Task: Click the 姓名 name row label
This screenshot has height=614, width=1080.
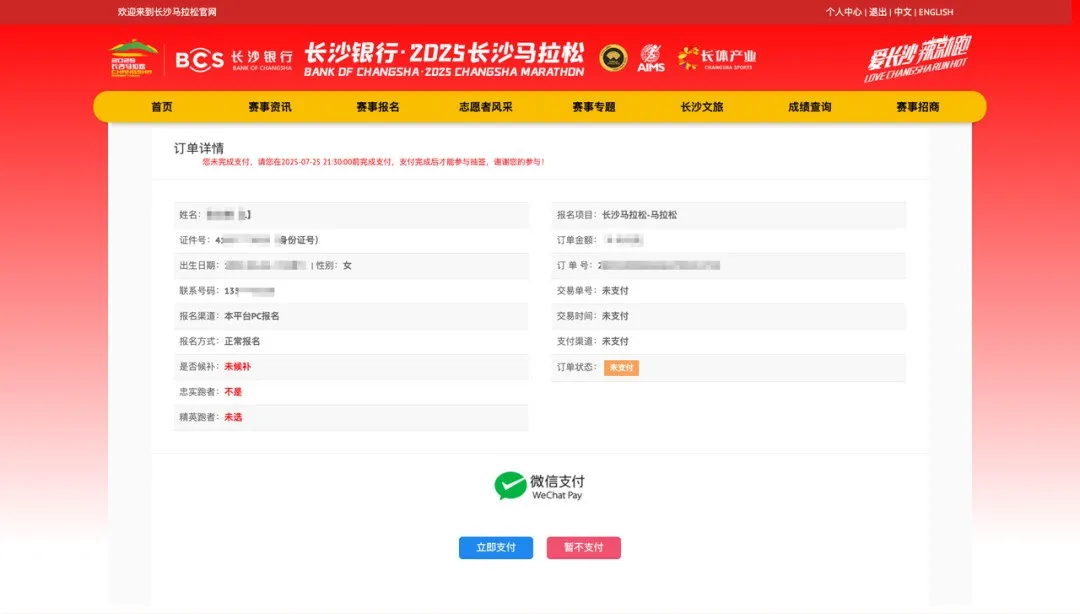Action: [x=190, y=215]
